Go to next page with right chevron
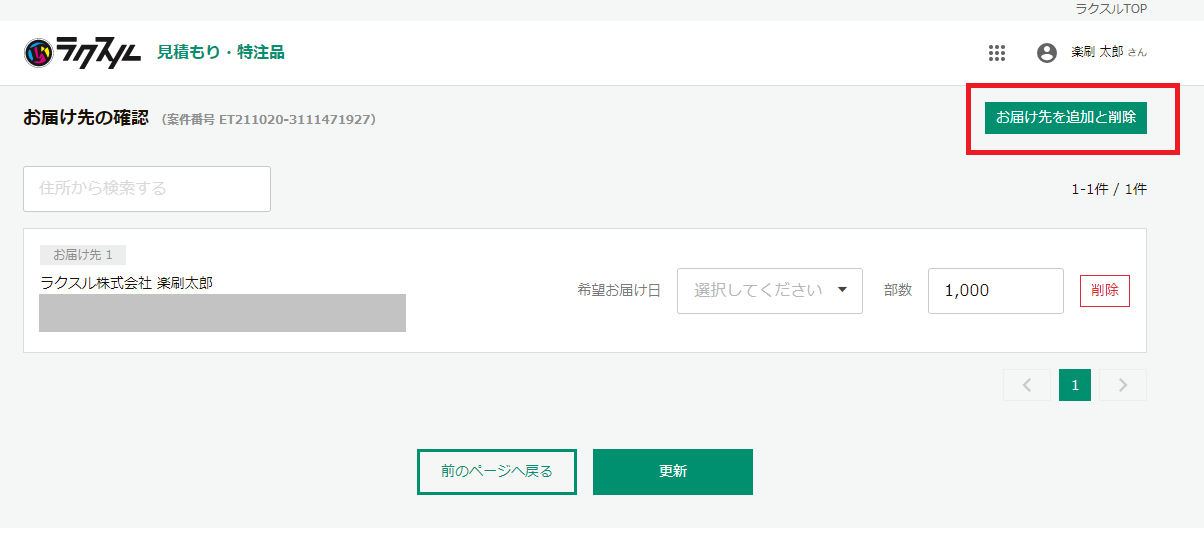The width and height of the screenshot is (1204, 540). (x=1122, y=385)
